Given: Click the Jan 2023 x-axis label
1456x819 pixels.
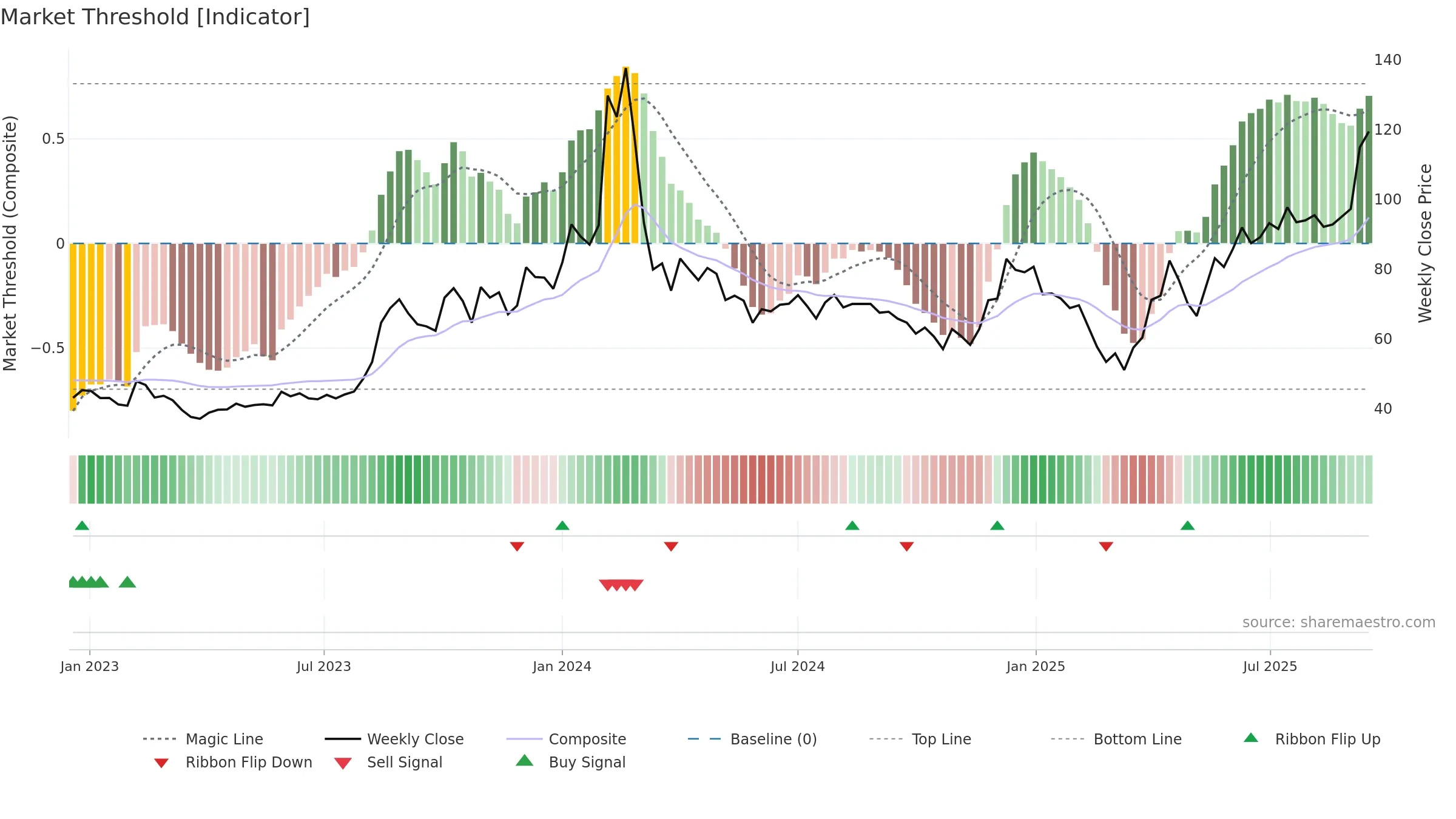Looking at the screenshot, I should click(x=90, y=667).
